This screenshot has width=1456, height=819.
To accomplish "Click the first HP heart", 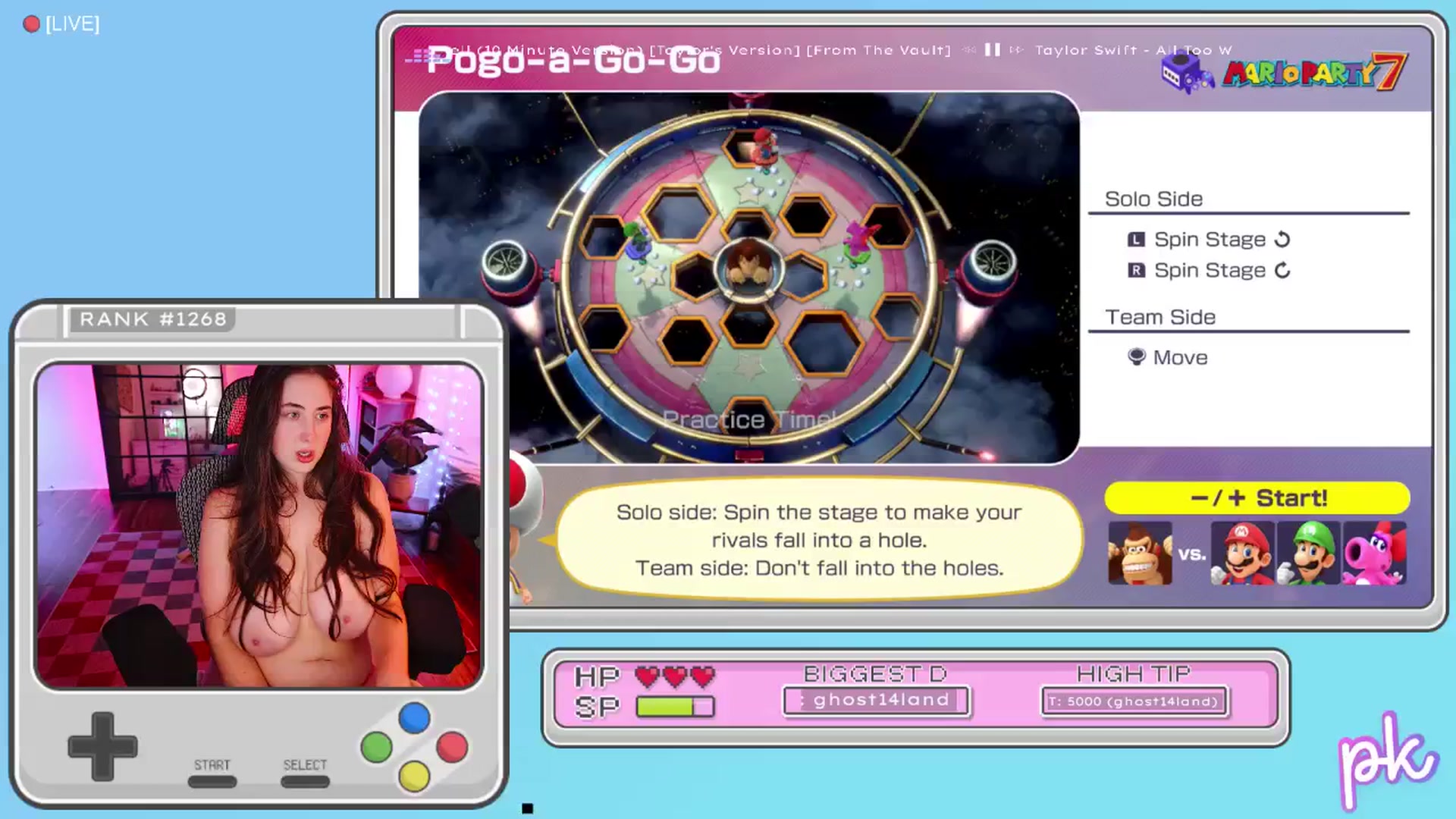I will (x=647, y=676).
